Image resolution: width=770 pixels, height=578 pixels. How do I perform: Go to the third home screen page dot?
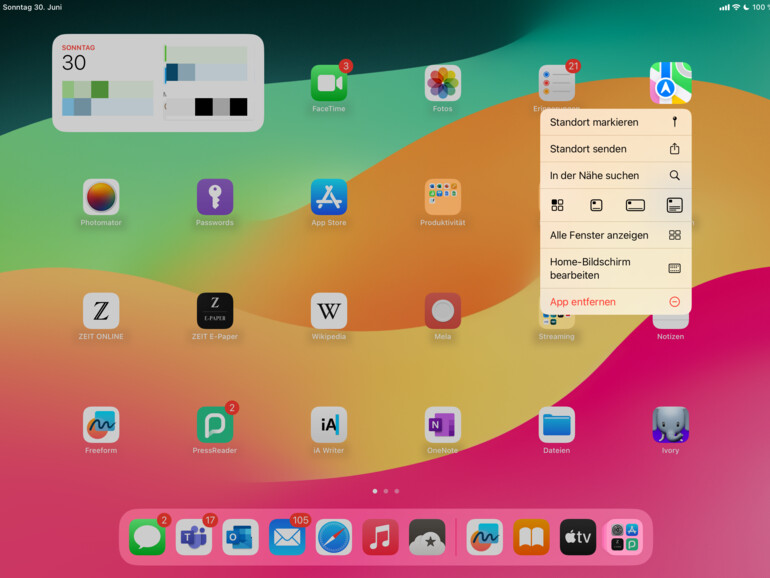click(397, 491)
